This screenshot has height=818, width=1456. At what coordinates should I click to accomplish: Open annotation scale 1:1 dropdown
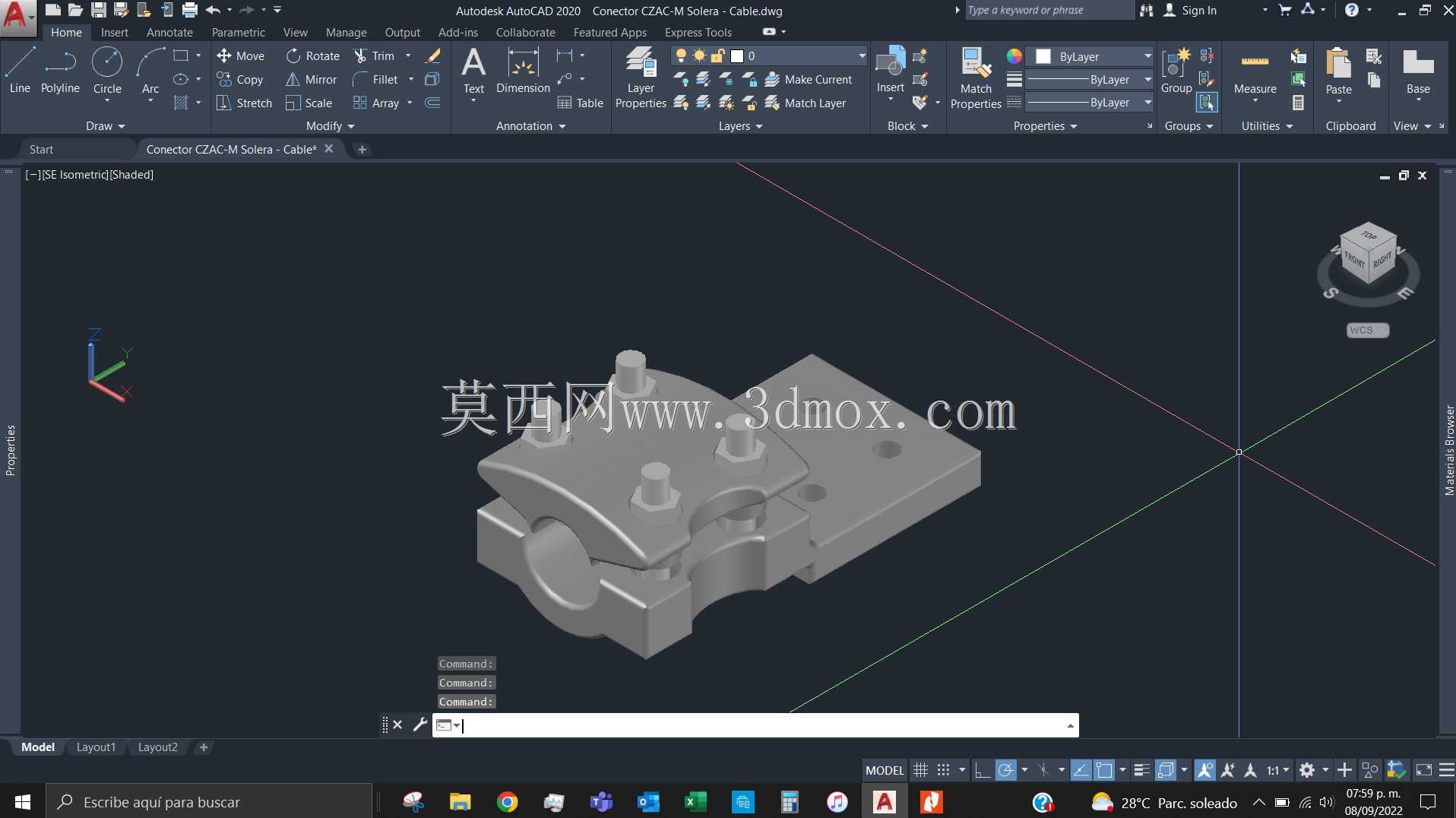click(x=1278, y=770)
